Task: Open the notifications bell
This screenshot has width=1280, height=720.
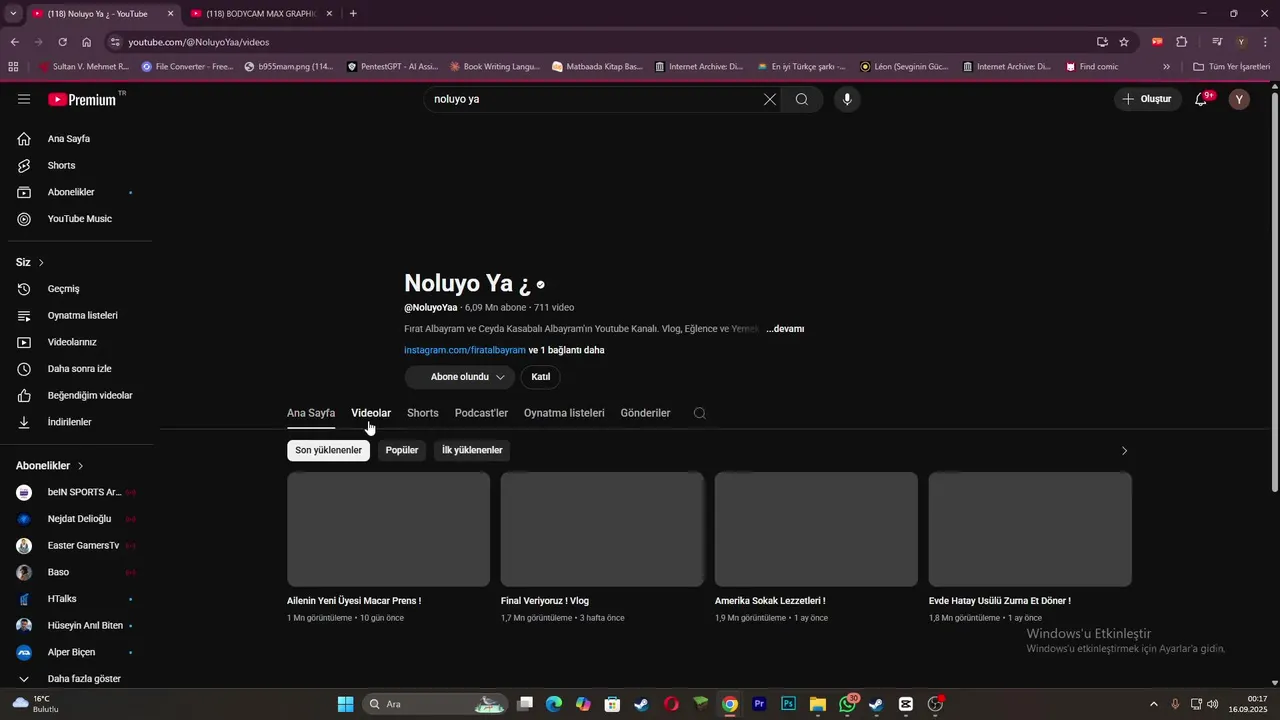Action: point(1202,99)
